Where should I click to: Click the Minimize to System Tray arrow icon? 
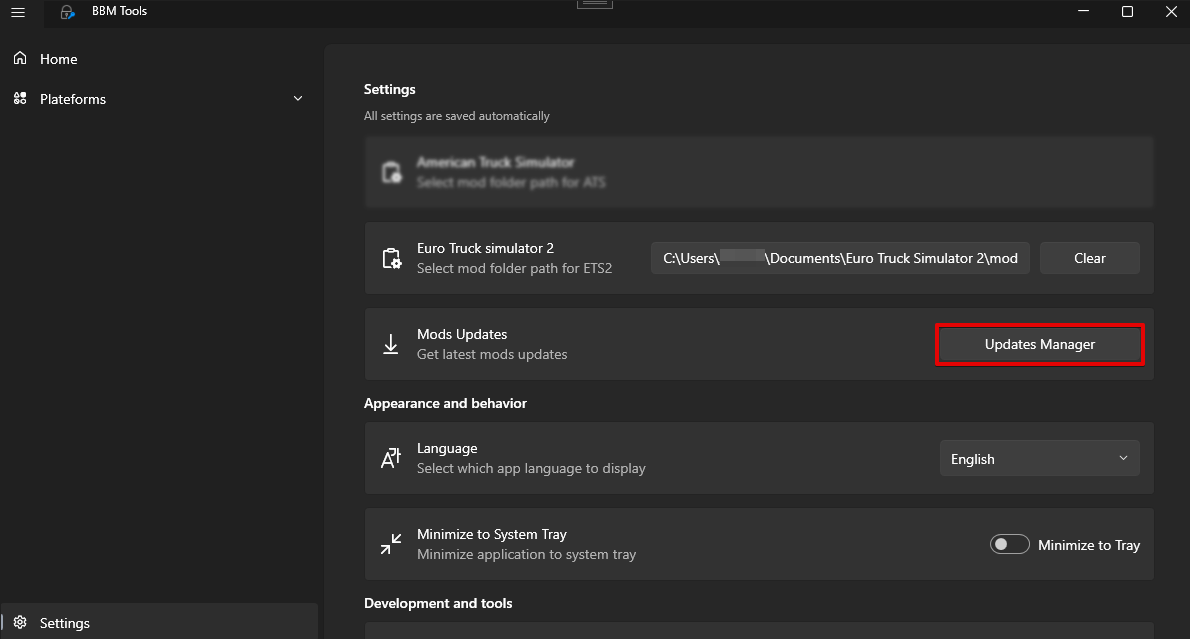(x=390, y=543)
